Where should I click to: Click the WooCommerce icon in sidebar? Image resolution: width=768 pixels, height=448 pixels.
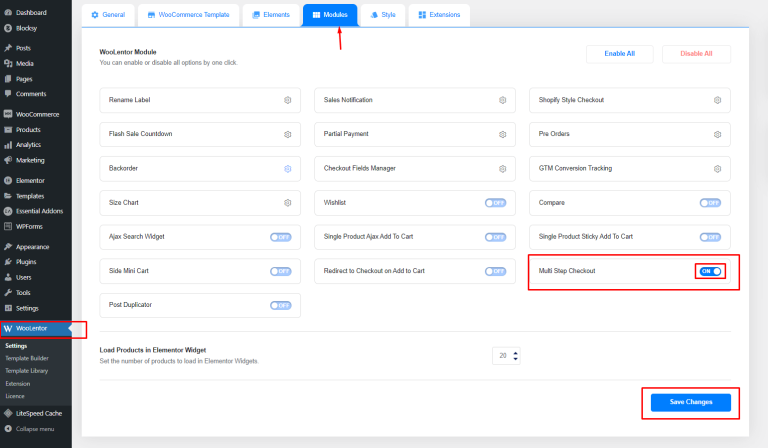(x=8, y=114)
